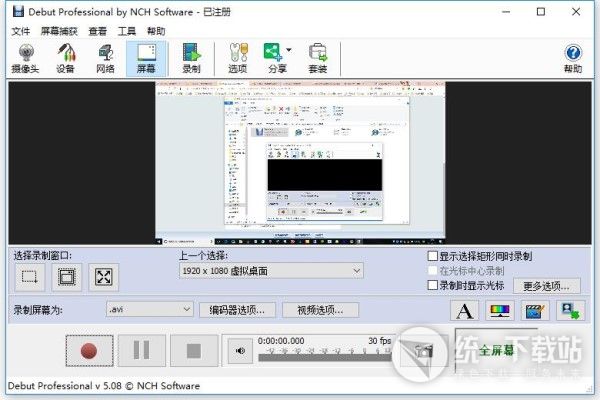Enable 显示选择矩形同时录制 checkbox
Screen dimensions: 600x400
click(x=432, y=256)
